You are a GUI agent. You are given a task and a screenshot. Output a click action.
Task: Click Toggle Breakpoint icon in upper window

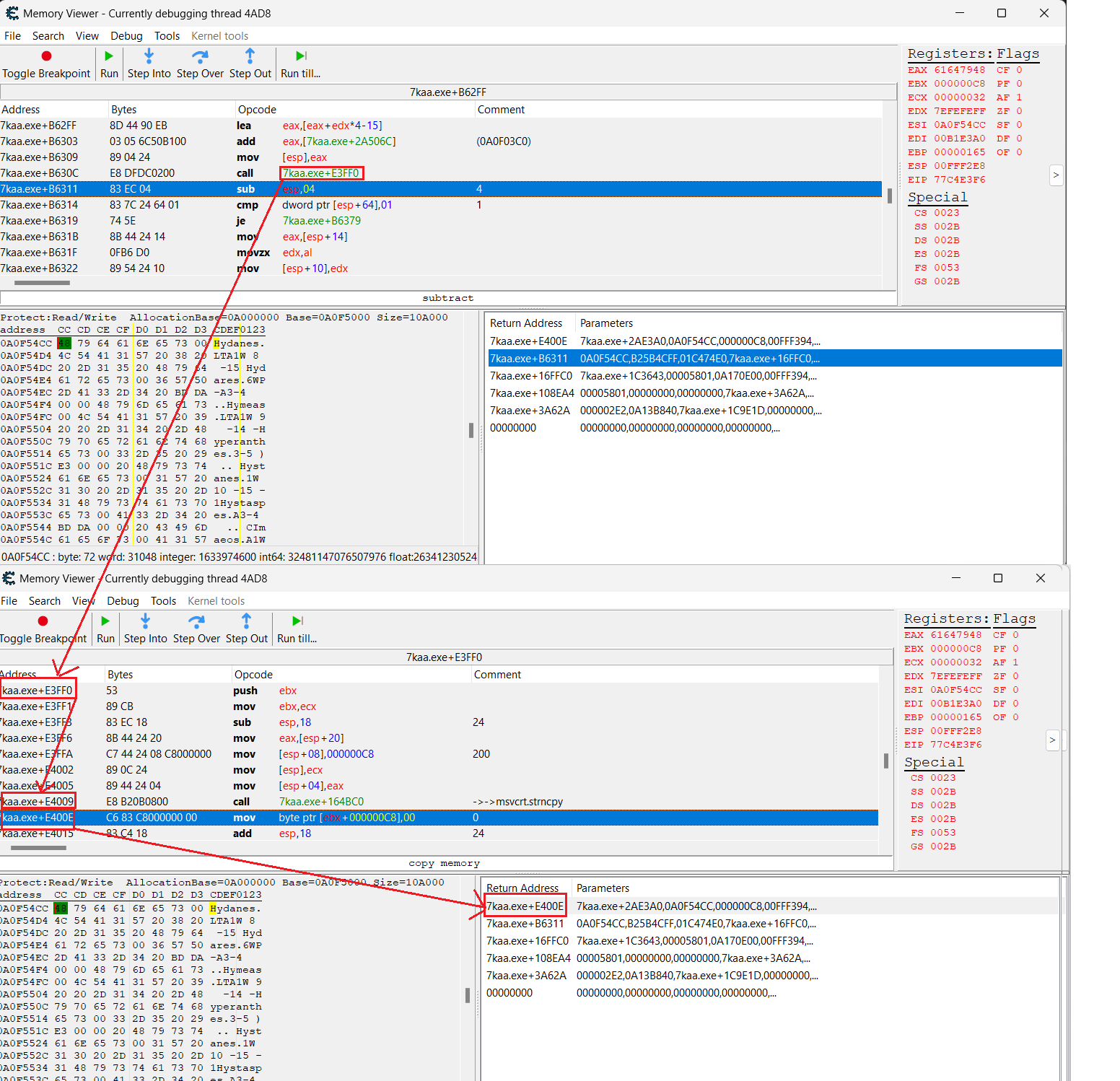pyautogui.click(x=46, y=56)
